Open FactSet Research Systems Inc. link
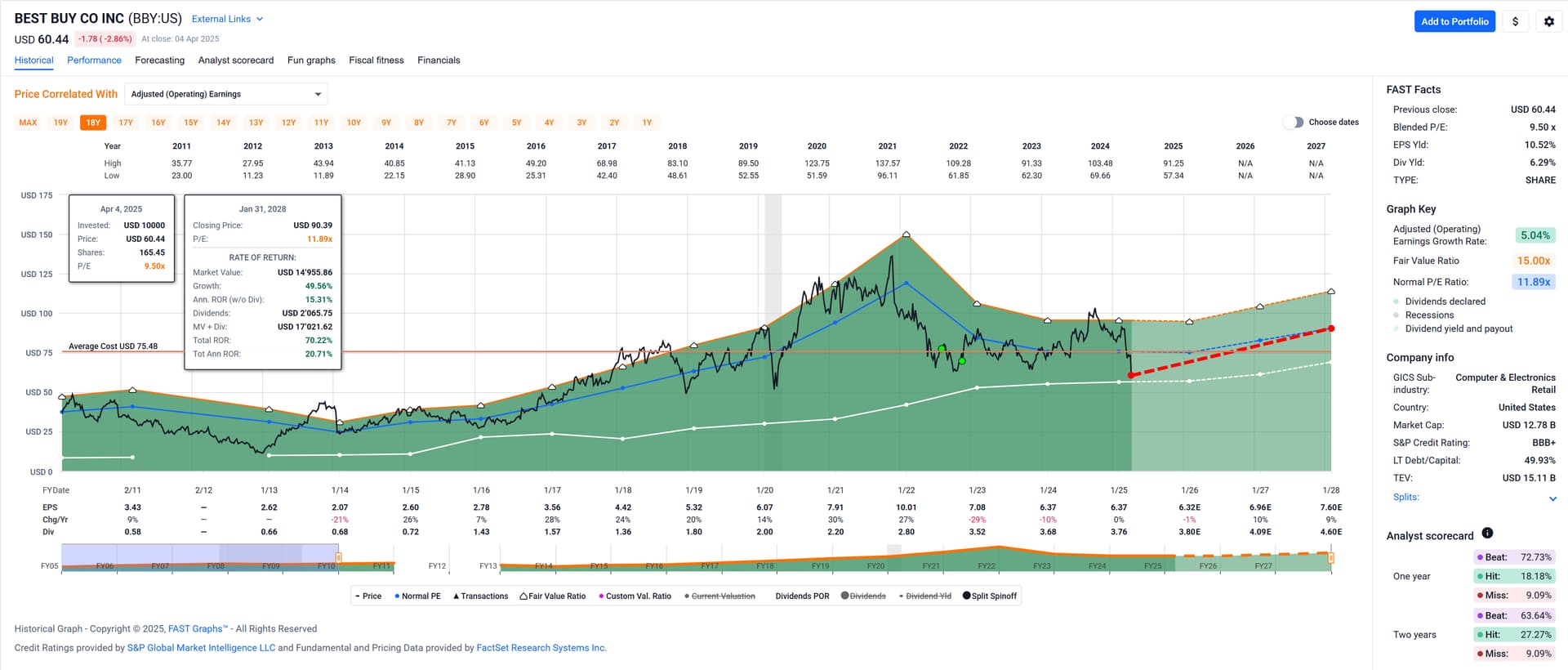Image resolution: width=1568 pixels, height=670 pixels. (x=541, y=648)
